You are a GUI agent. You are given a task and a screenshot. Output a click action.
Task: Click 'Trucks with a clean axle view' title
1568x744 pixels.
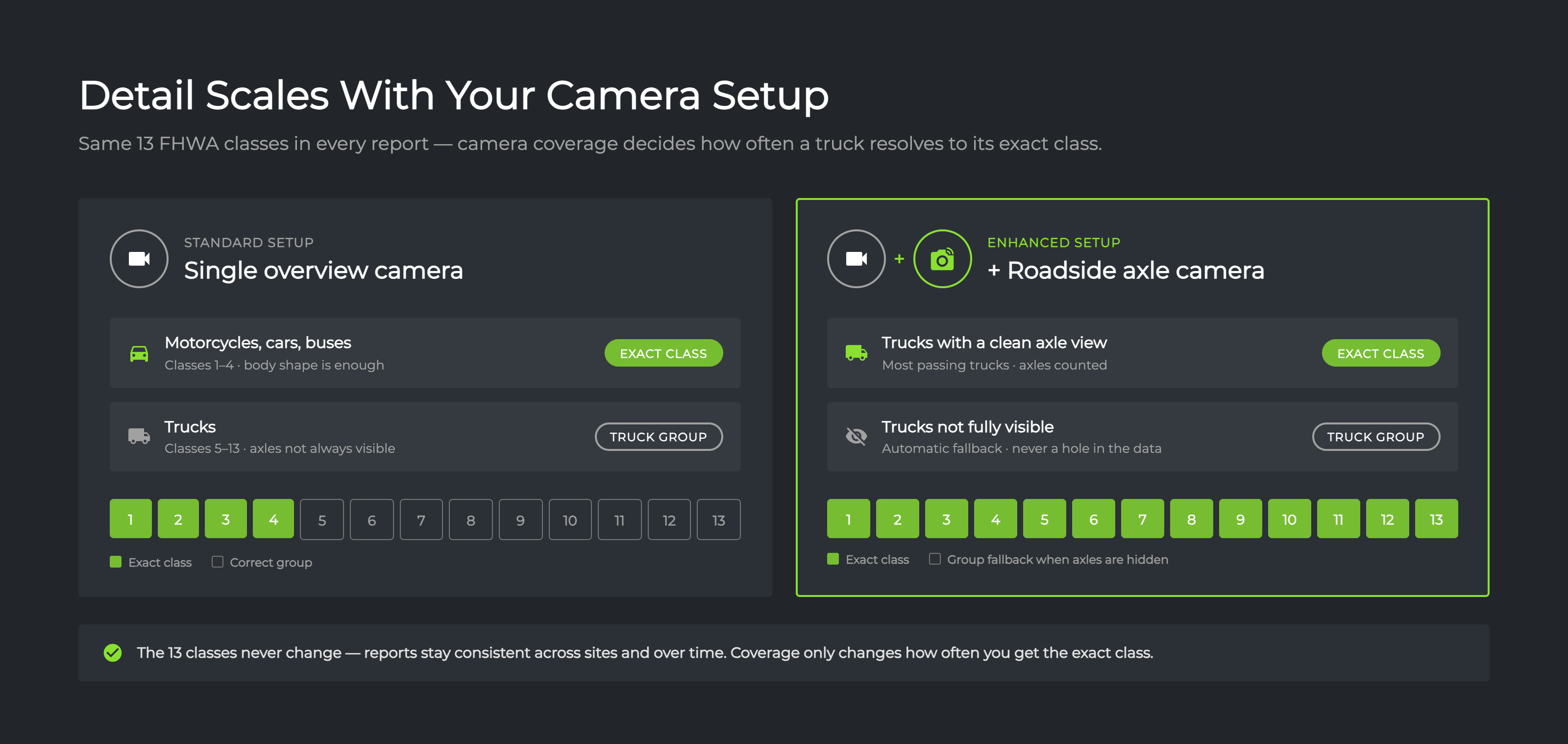[x=994, y=343]
